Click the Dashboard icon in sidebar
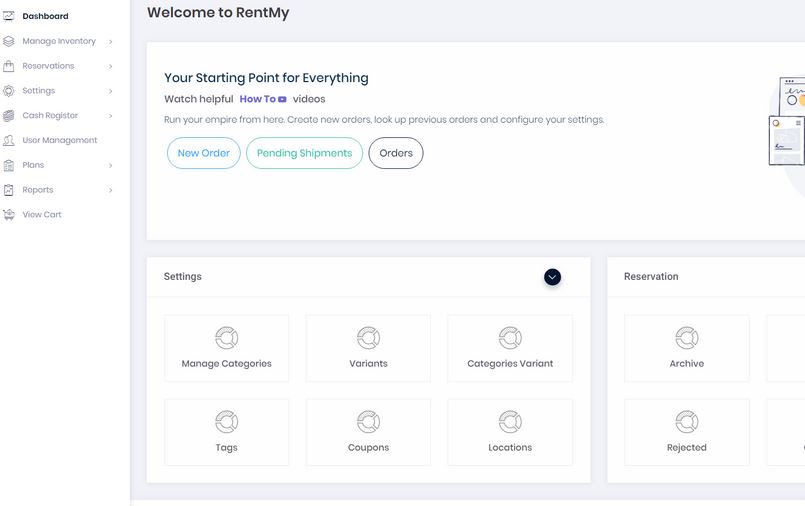This screenshot has width=805, height=506. click(9, 16)
